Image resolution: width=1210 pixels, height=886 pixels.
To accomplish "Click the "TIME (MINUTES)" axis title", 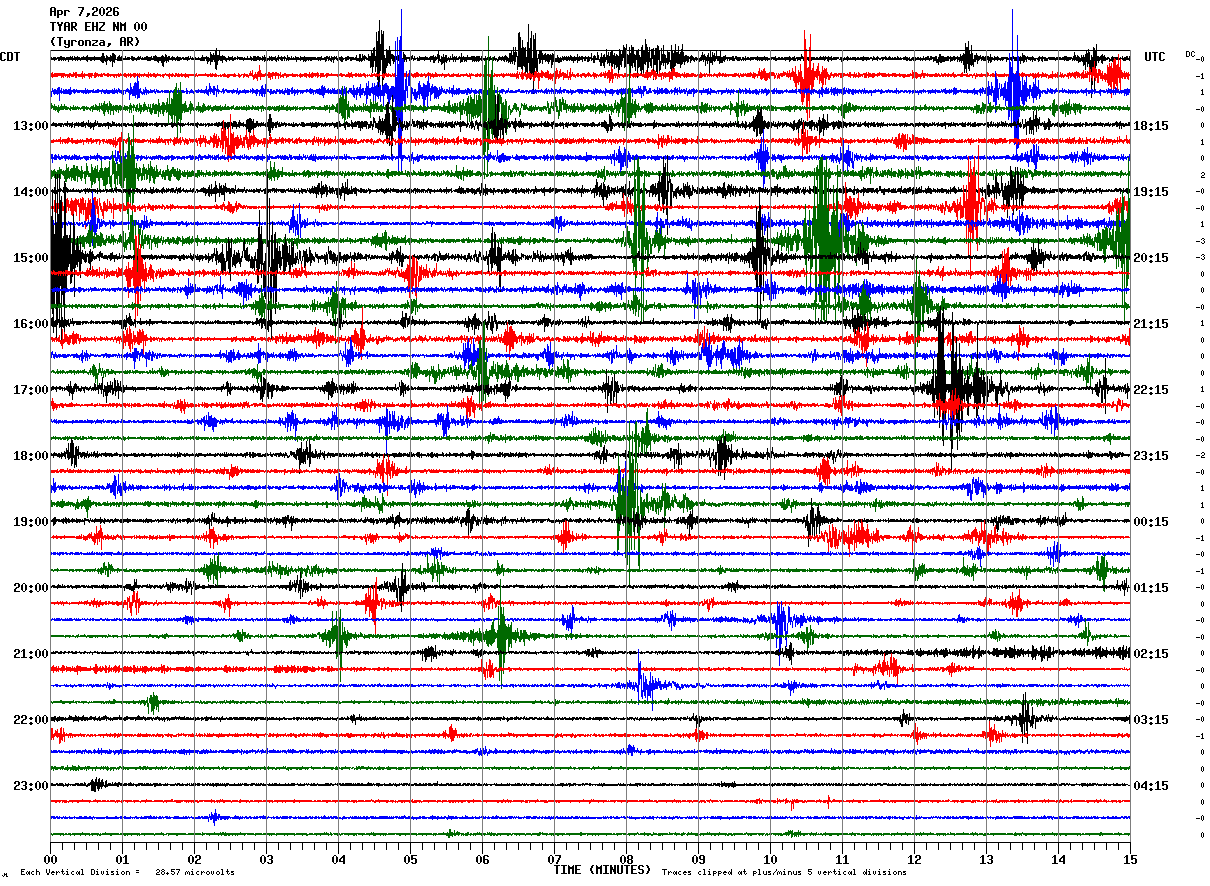I will [x=602, y=870].
